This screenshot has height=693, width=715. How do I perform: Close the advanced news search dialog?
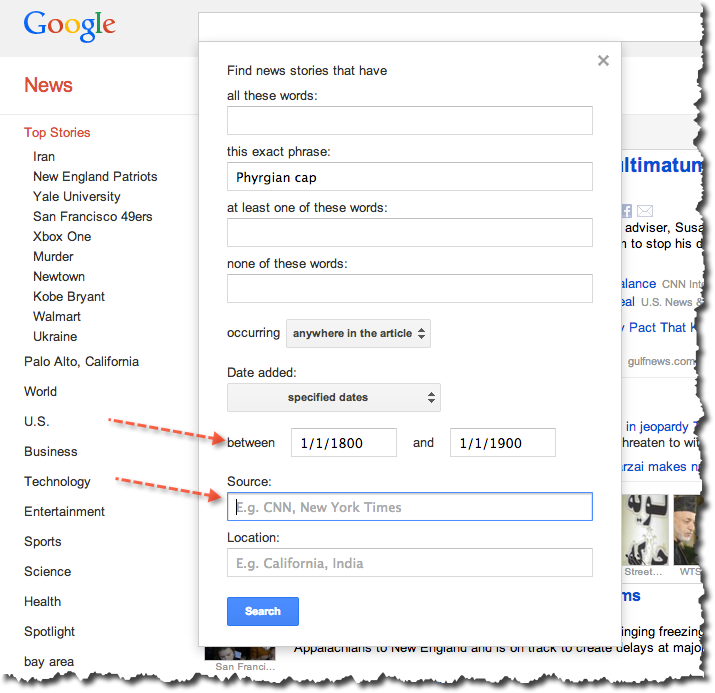[603, 60]
